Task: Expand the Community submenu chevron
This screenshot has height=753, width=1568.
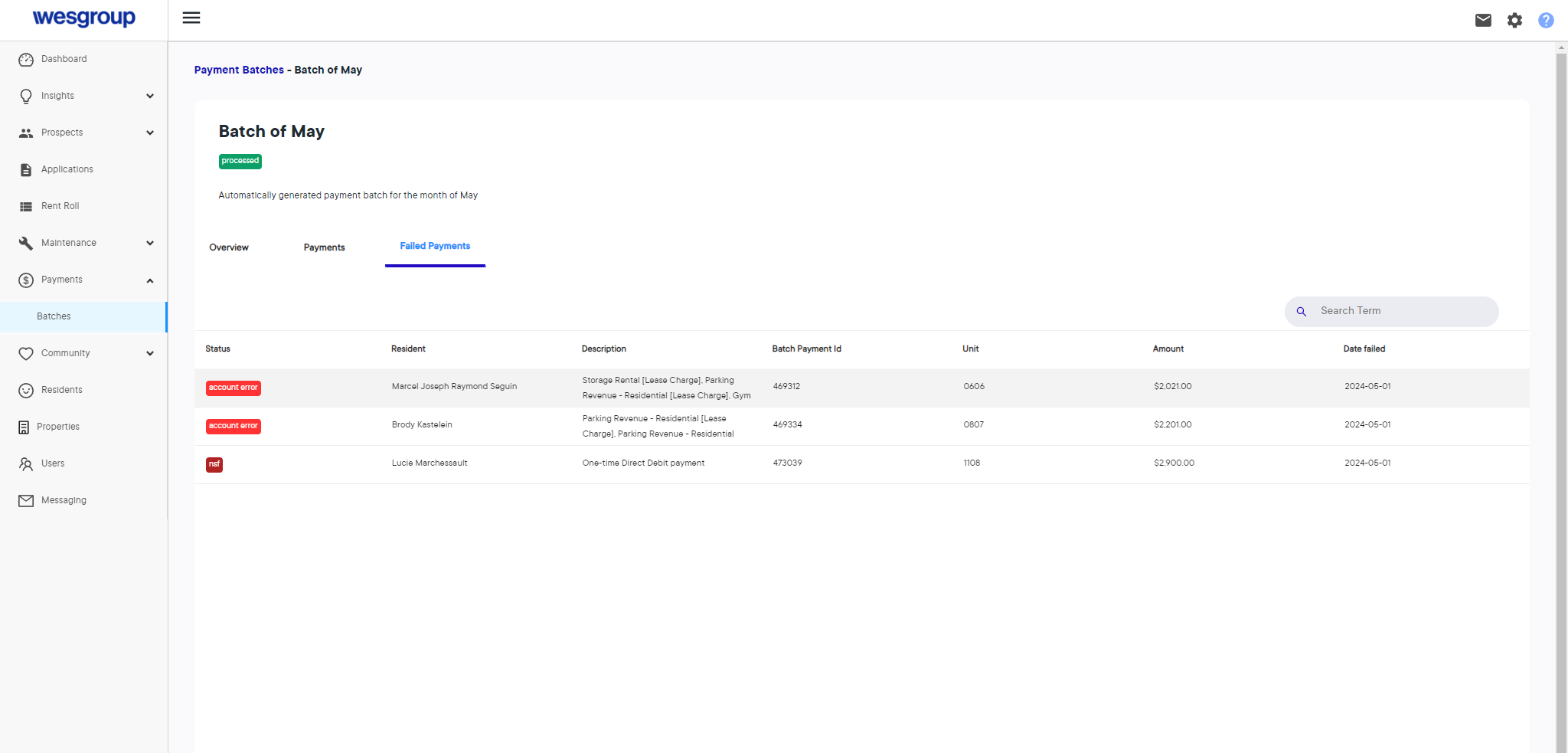Action: click(x=150, y=354)
